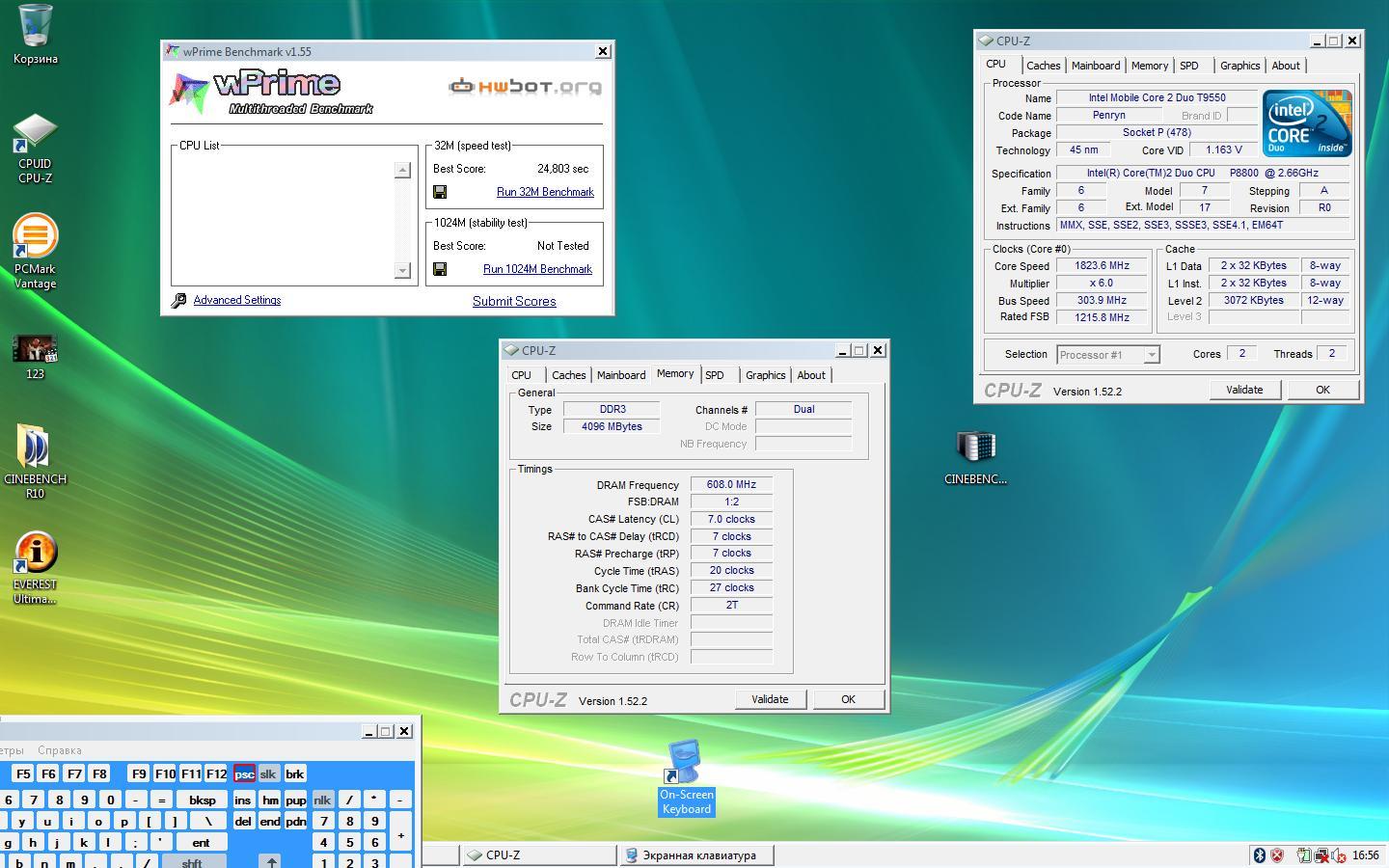Click the CPU-Z taskbar button
1389x868 pixels.
[538, 854]
